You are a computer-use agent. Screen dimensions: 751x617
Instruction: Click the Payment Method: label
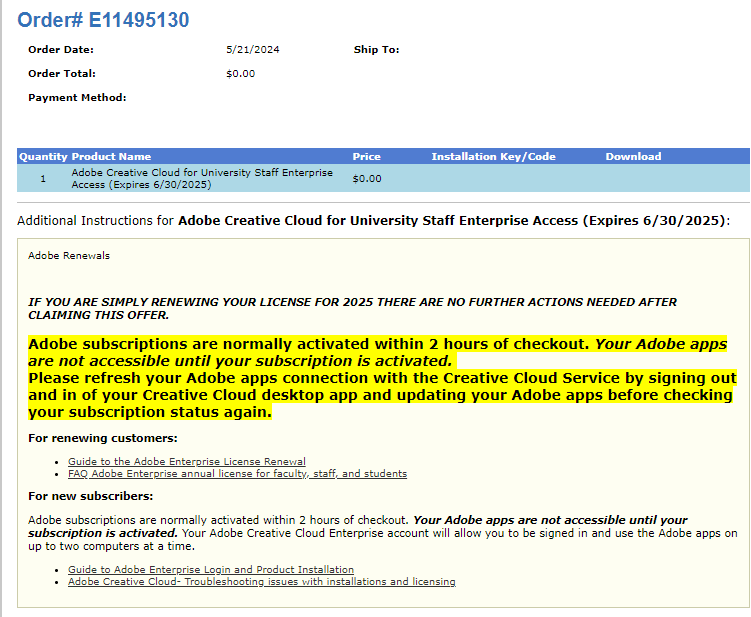[77, 97]
